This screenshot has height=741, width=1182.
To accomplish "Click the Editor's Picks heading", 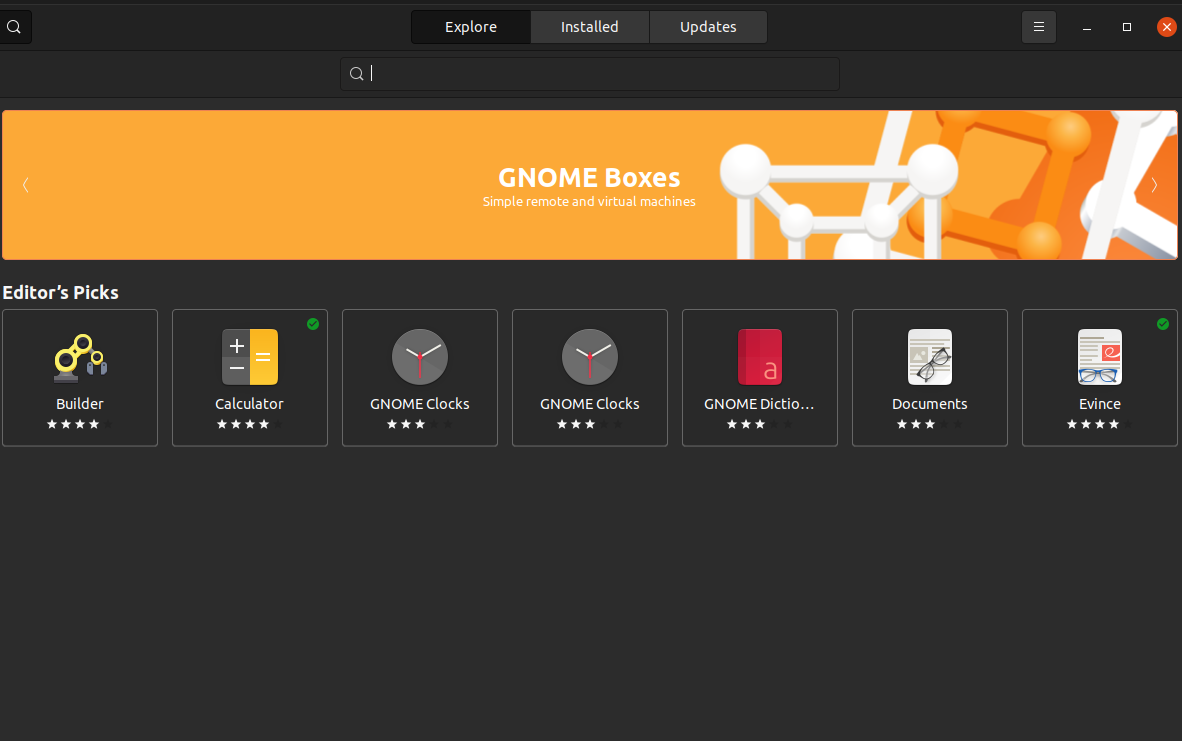I will tap(60, 292).
